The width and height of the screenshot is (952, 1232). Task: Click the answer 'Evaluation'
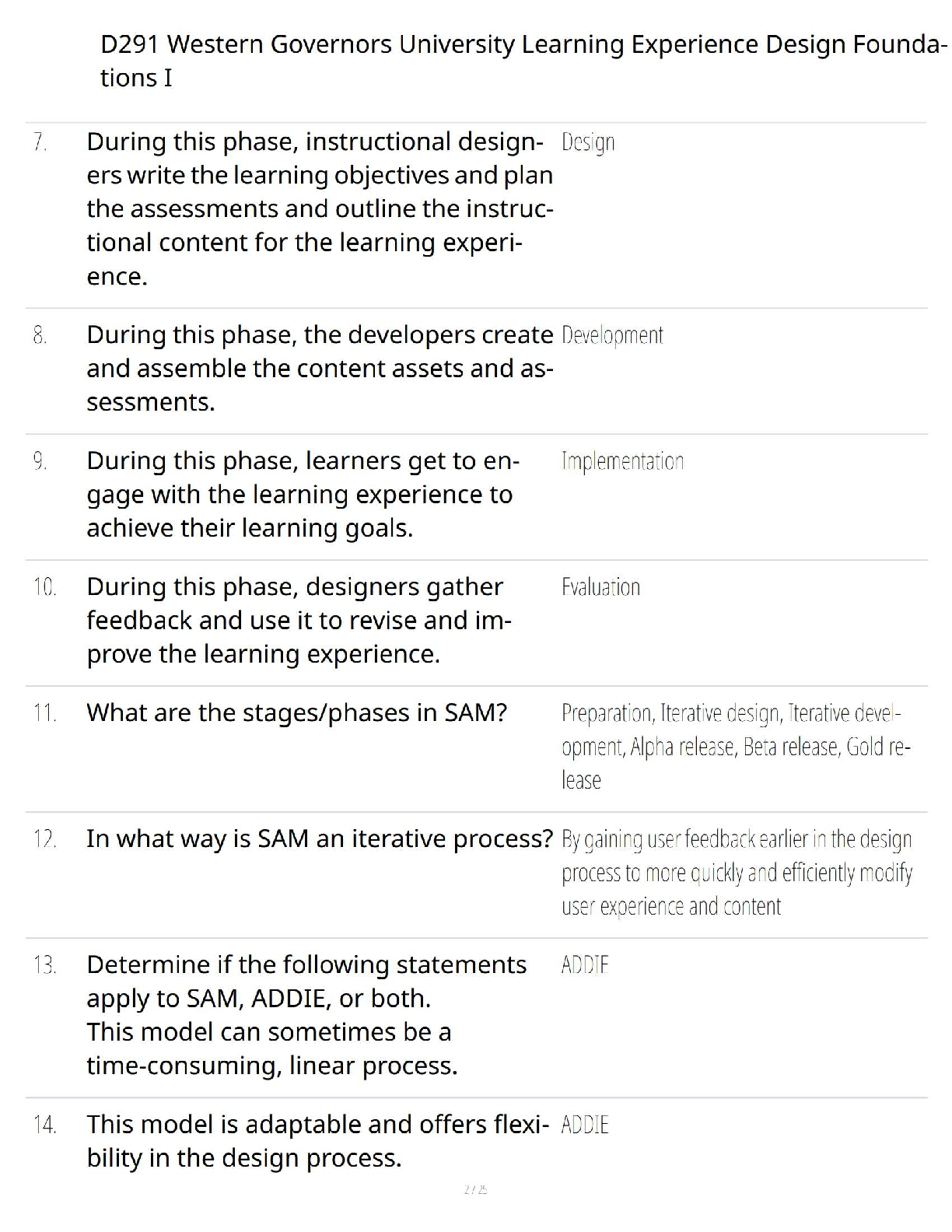pos(600,587)
